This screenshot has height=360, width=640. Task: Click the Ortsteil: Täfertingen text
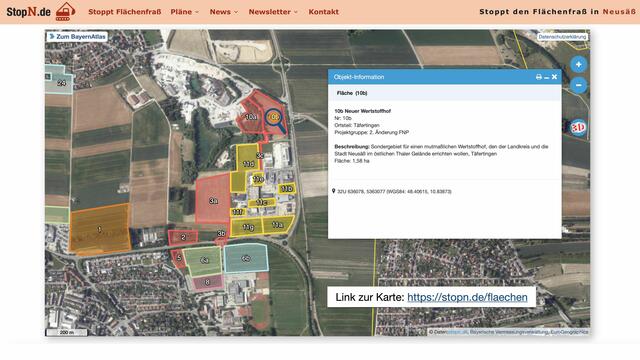(357, 125)
